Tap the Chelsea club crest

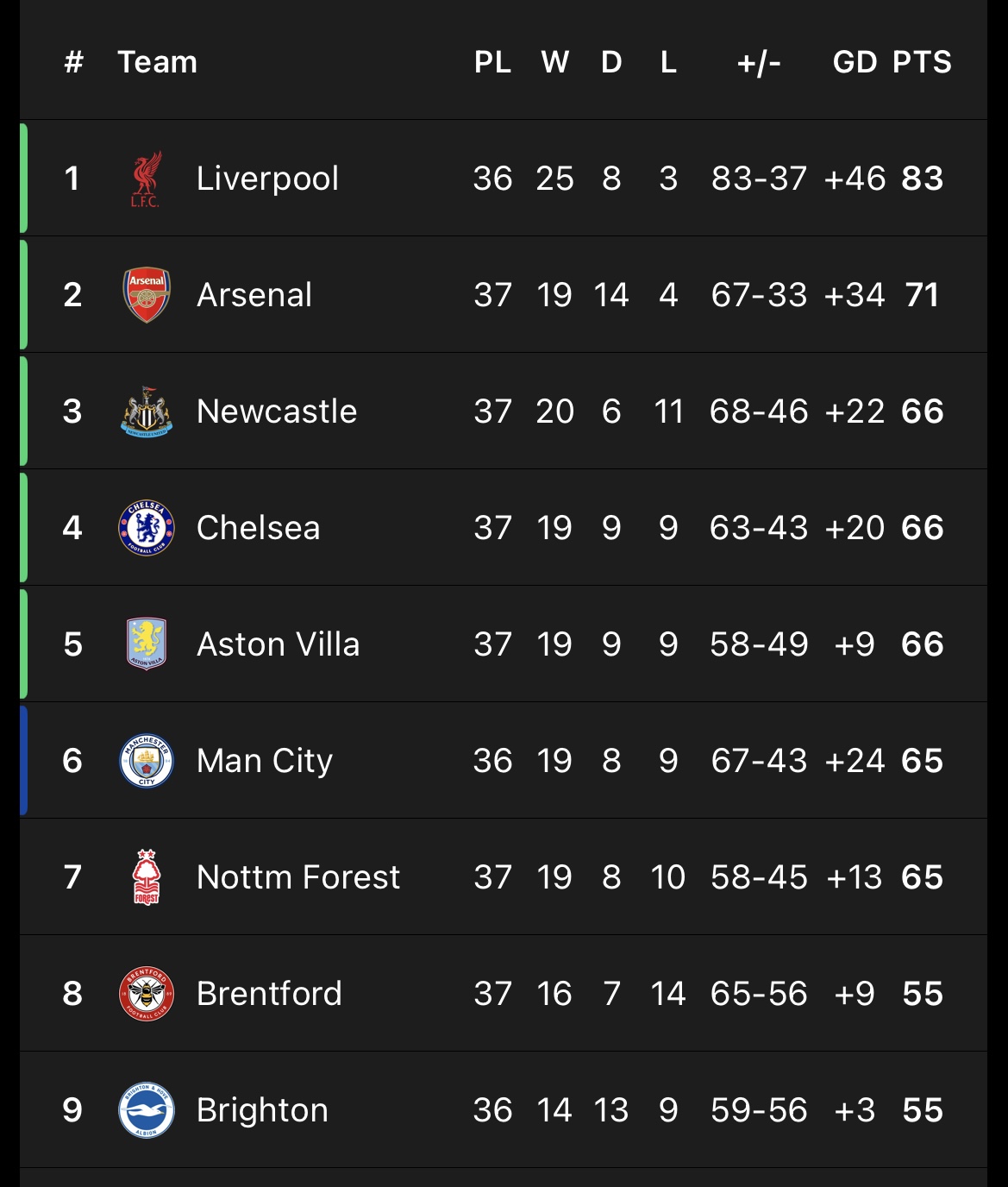click(147, 528)
